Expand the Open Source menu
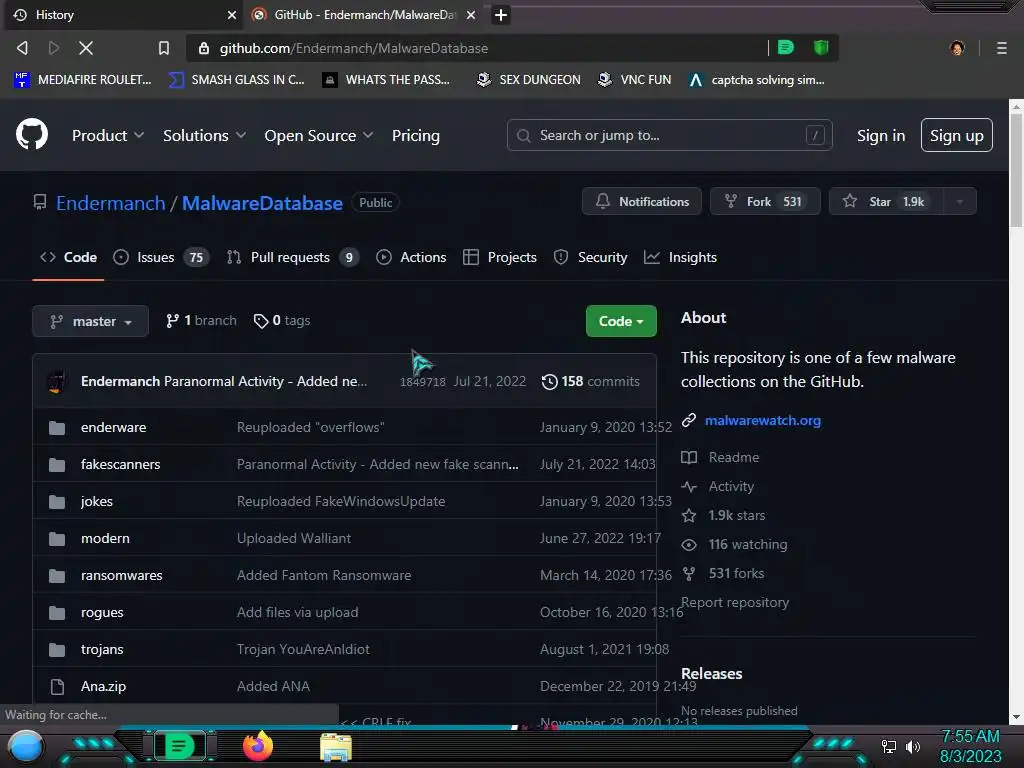 coord(319,135)
